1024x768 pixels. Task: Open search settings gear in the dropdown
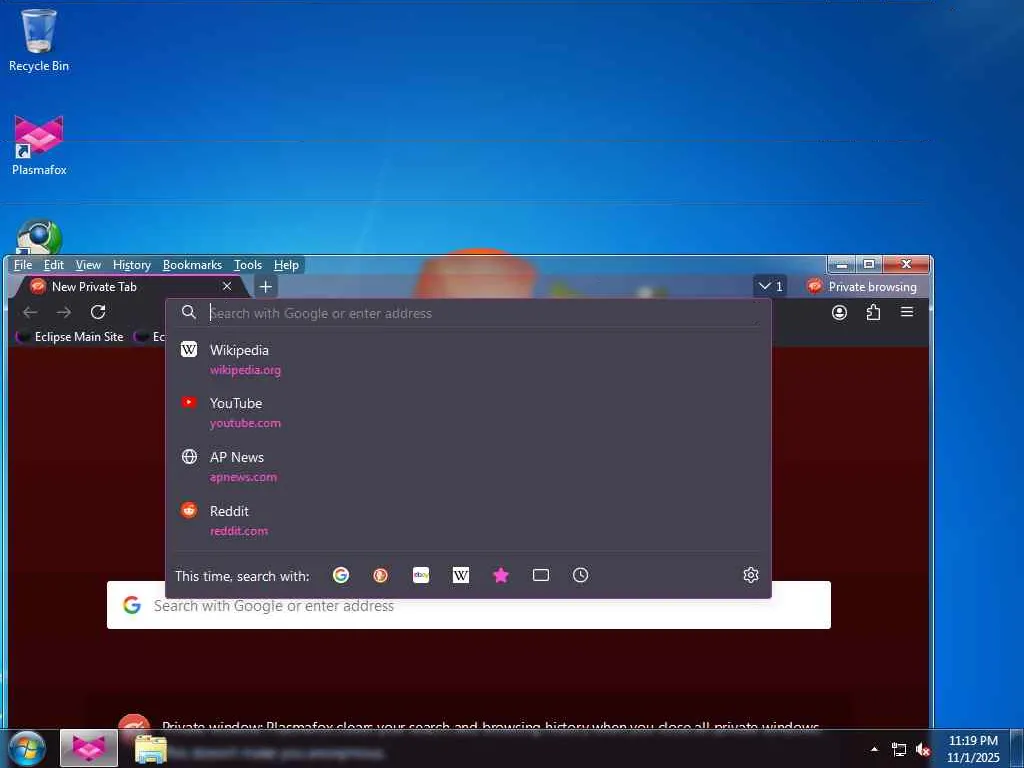751,575
